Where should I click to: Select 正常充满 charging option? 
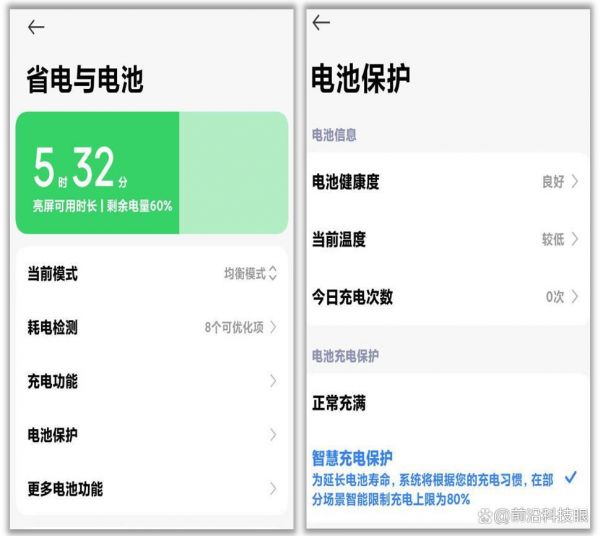(x=340, y=404)
